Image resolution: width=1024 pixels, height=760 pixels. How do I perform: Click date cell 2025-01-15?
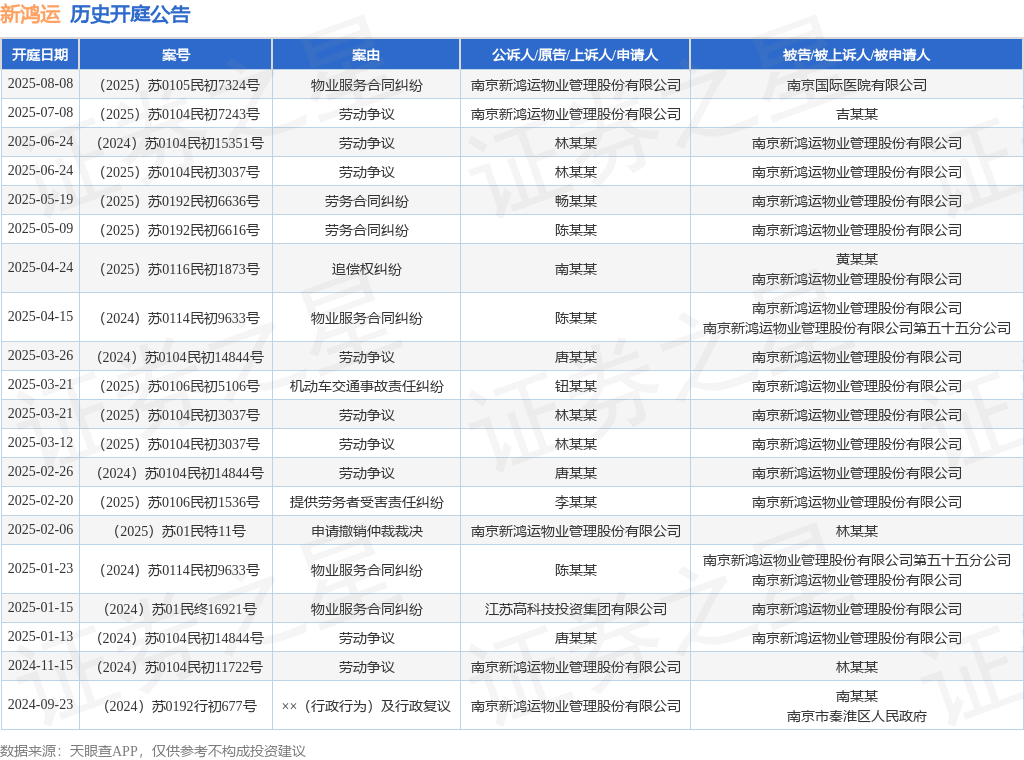[40, 608]
